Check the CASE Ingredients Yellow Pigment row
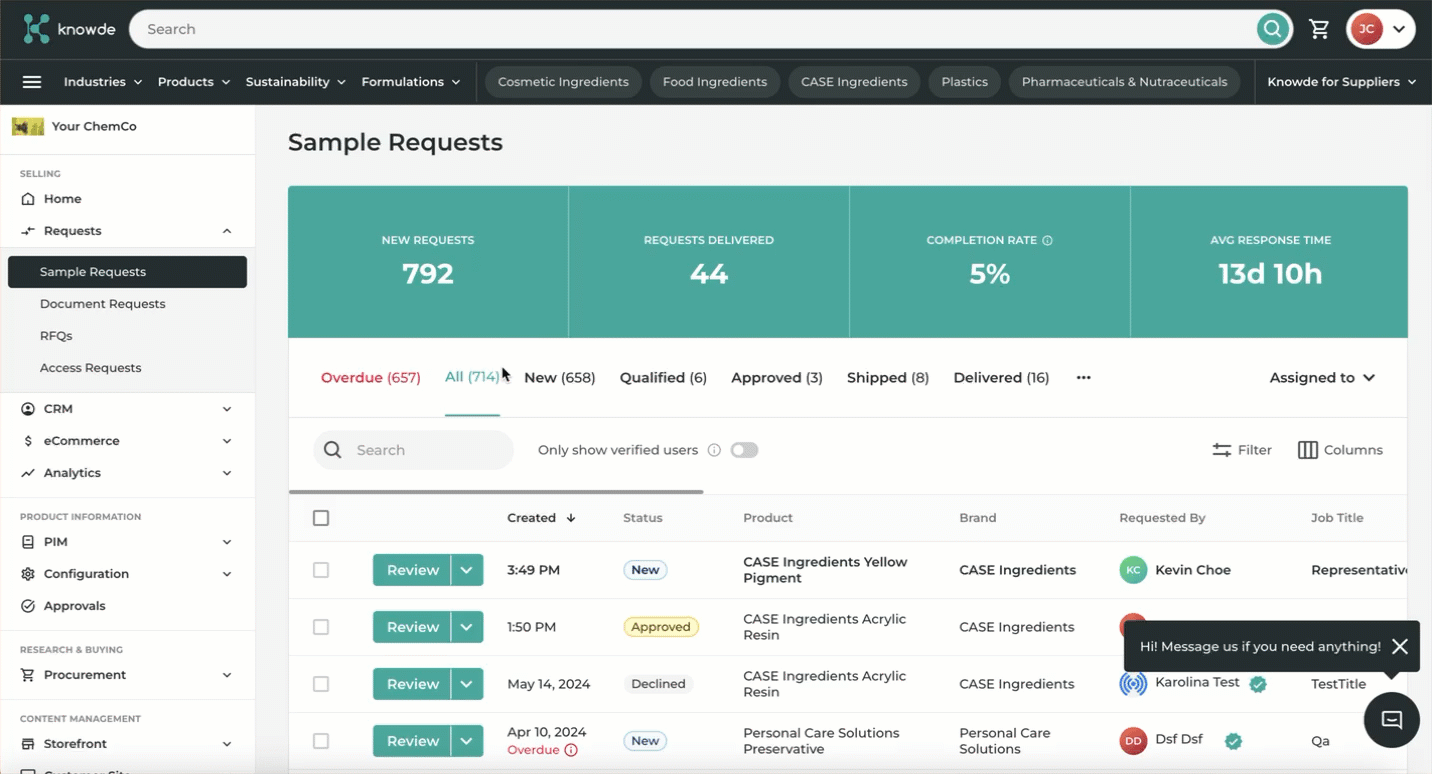 coord(321,570)
